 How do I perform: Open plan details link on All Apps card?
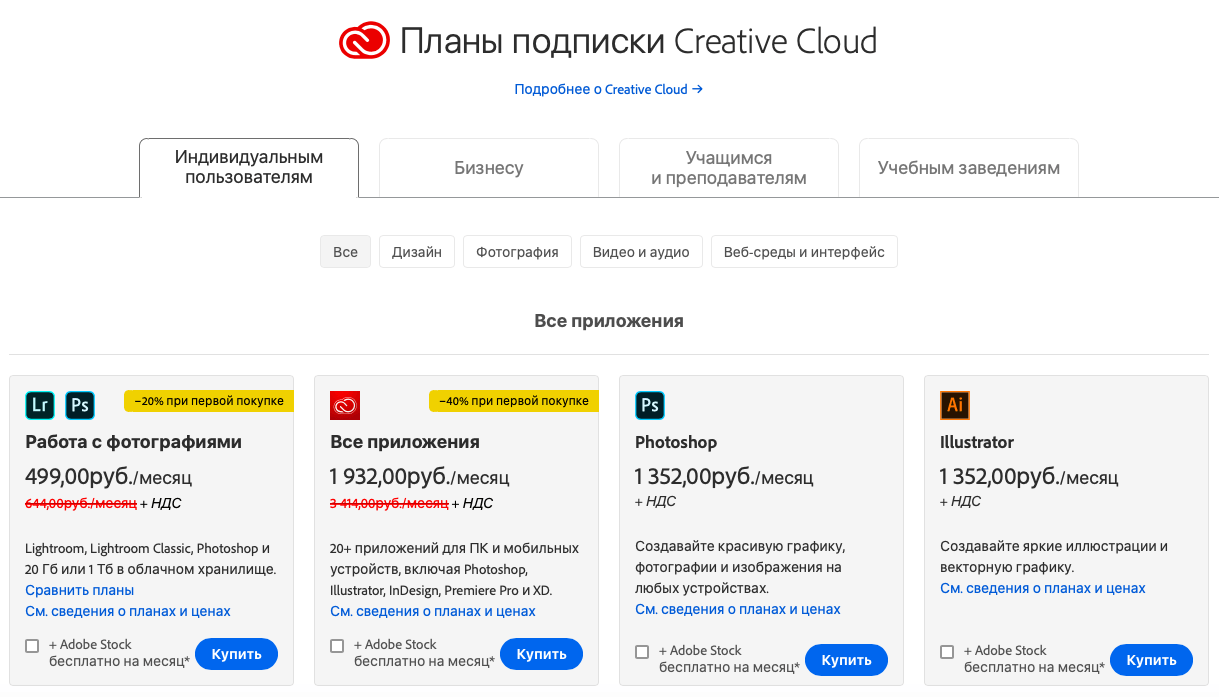pos(433,611)
